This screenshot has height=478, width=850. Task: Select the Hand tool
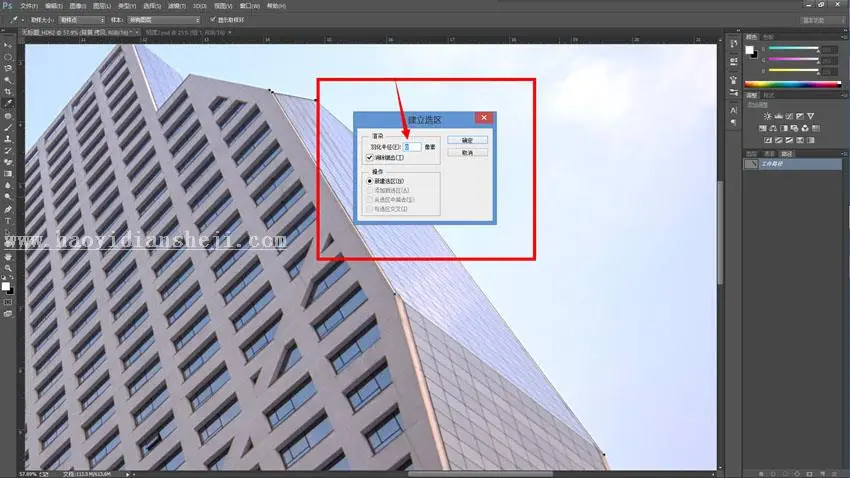coord(8,257)
